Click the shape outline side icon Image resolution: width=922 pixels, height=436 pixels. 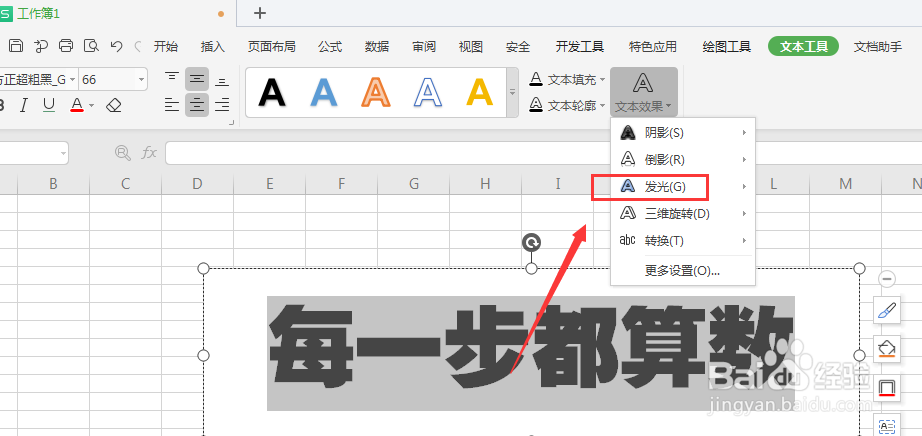click(887, 388)
